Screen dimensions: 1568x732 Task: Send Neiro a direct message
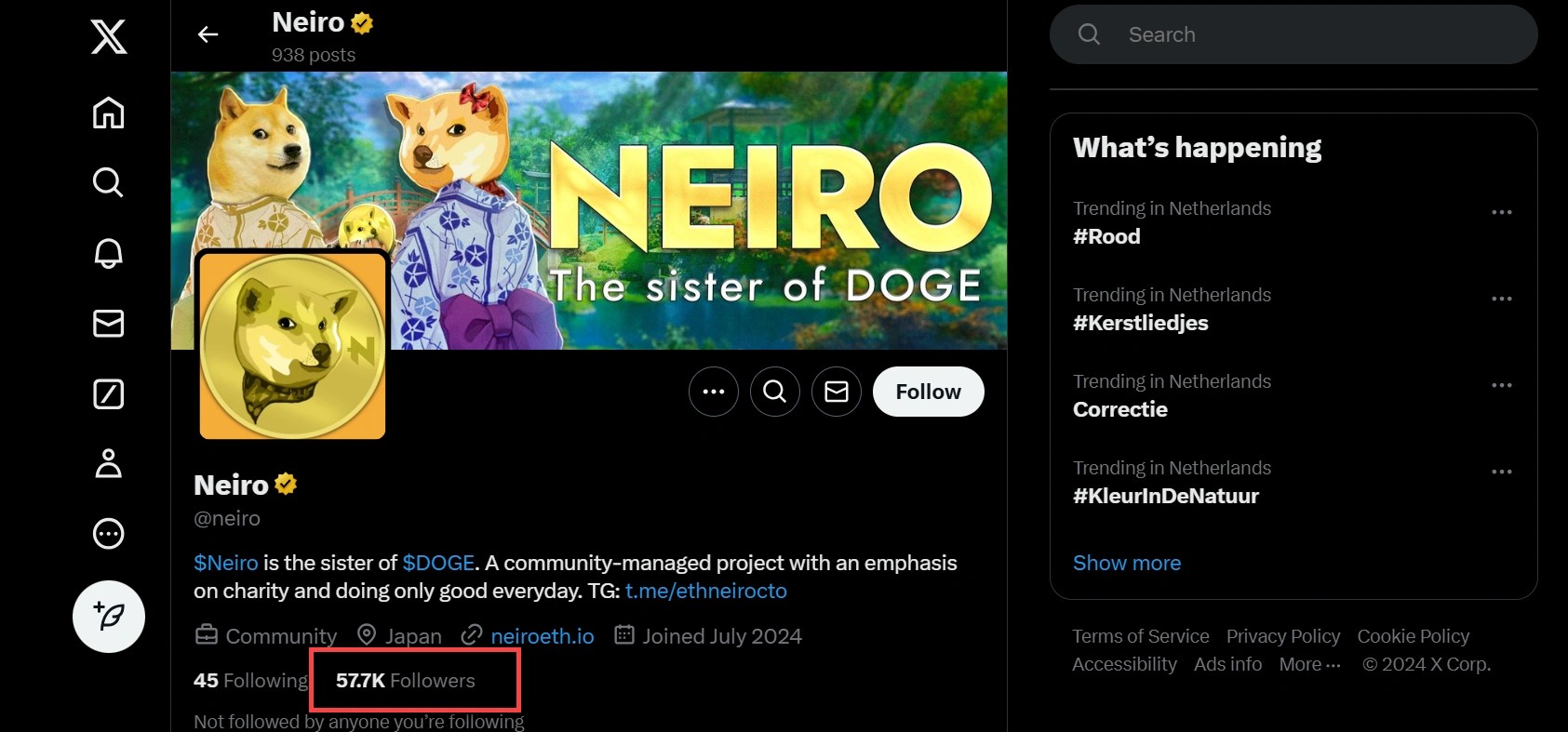837,392
